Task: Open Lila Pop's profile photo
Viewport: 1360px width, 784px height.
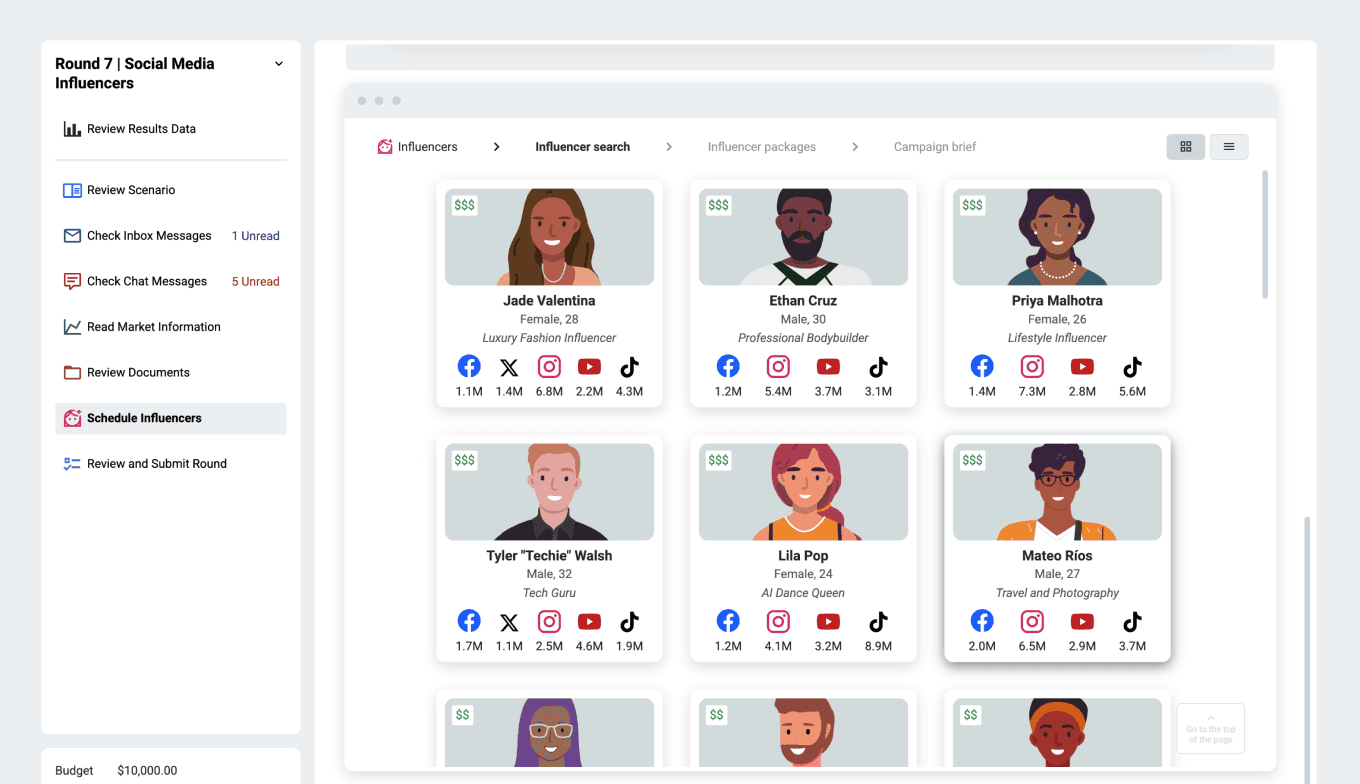Action: [803, 492]
